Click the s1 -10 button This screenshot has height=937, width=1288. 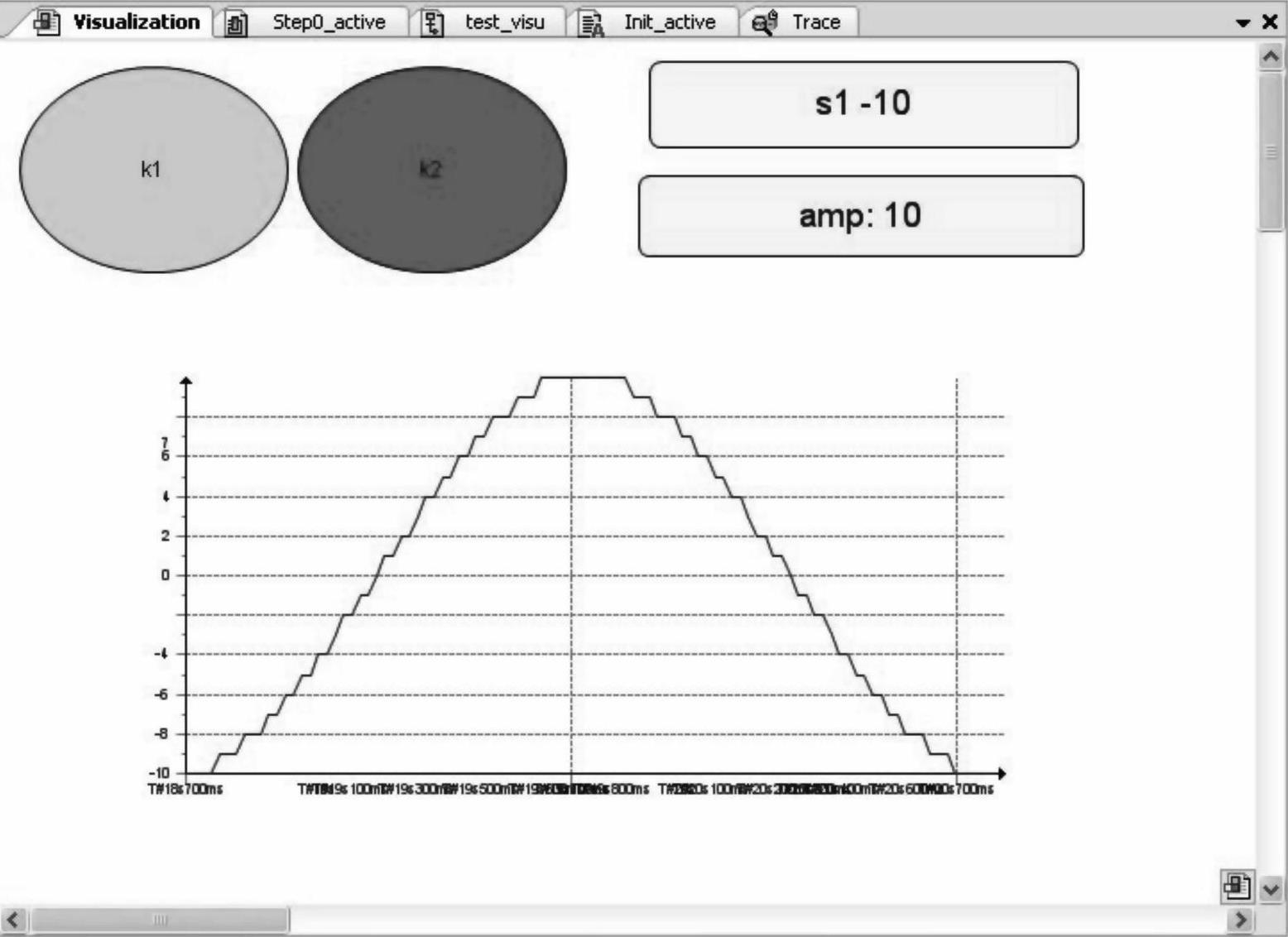pyautogui.click(x=863, y=104)
